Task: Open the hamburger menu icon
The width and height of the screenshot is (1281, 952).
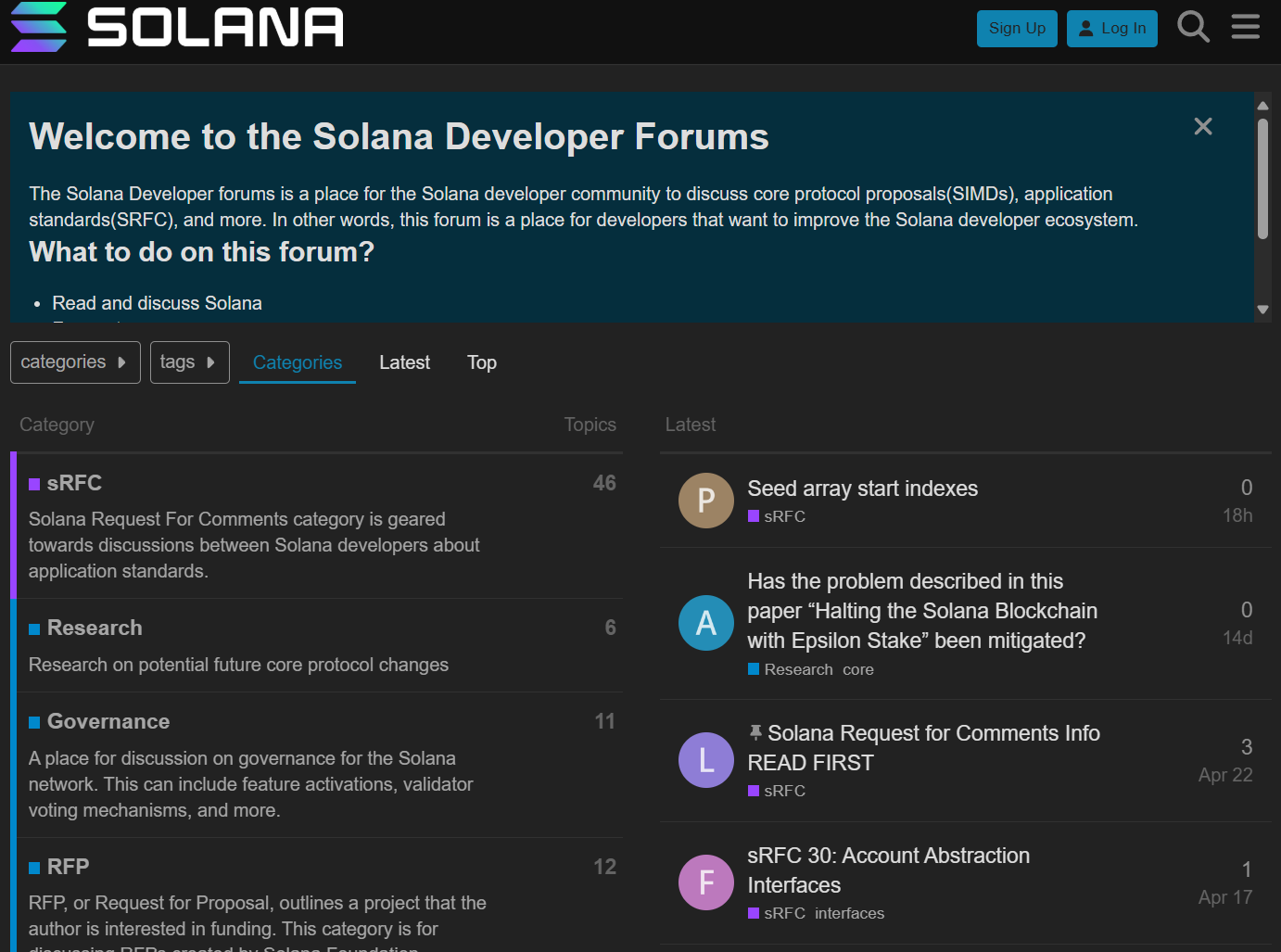Action: click(1245, 27)
